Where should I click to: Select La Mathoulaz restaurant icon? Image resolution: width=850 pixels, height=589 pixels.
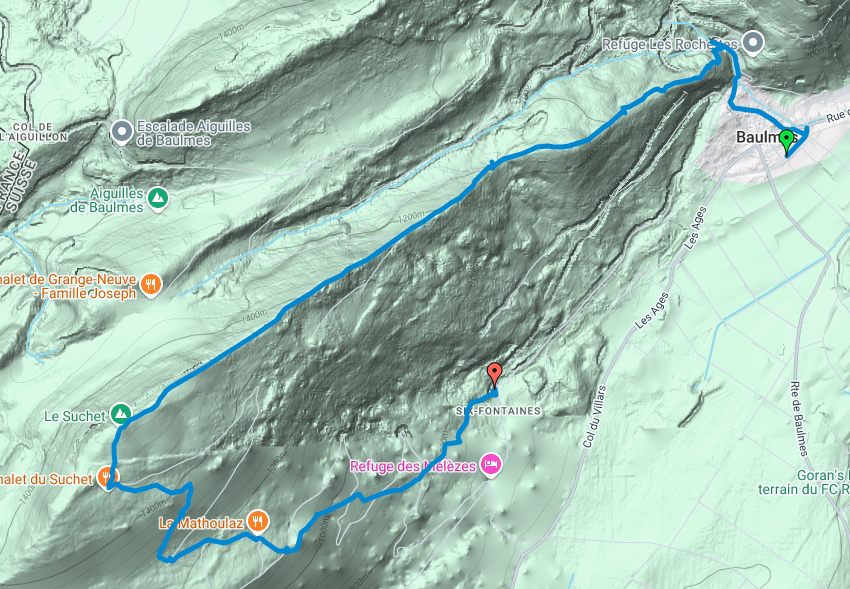pos(257,522)
